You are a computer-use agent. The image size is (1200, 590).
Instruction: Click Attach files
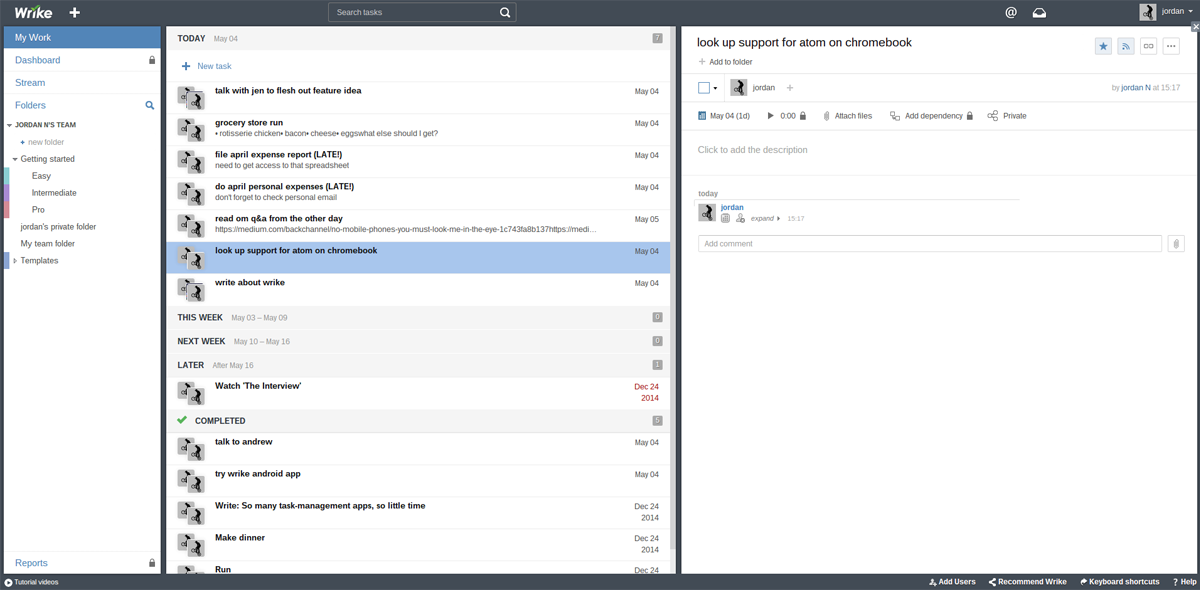pyautogui.click(x=847, y=116)
